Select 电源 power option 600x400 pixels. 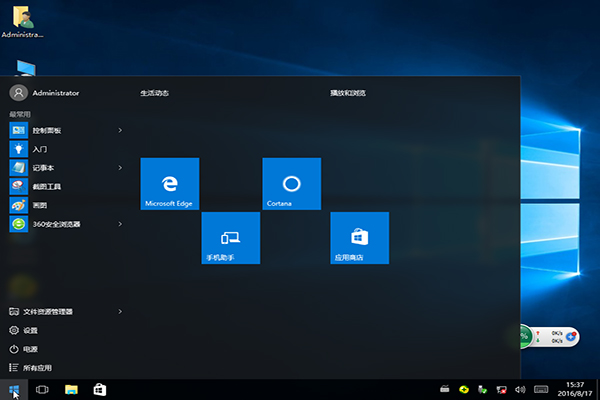tap(30, 349)
